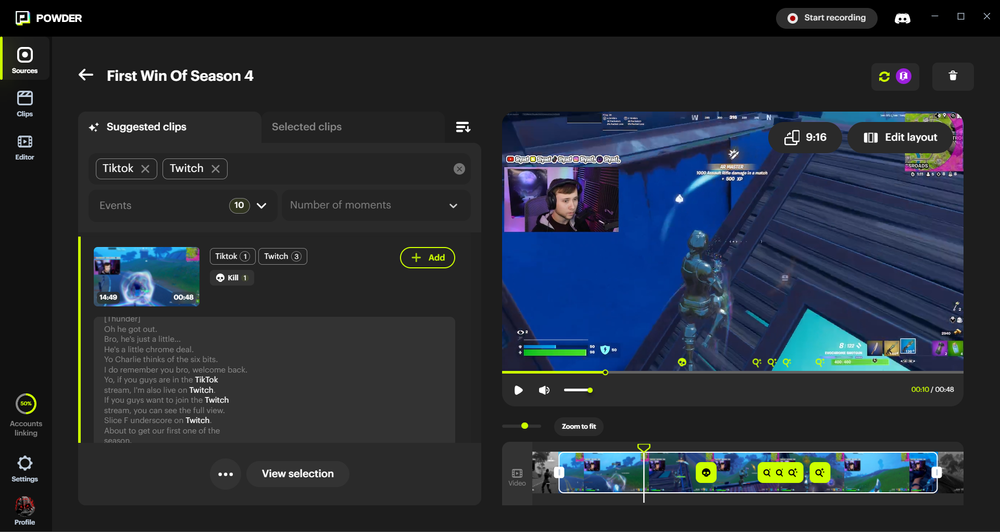Click the Discord icon in title bar
Image resolution: width=1000 pixels, height=532 pixels.
pyautogui.click(x=902, y=18)
